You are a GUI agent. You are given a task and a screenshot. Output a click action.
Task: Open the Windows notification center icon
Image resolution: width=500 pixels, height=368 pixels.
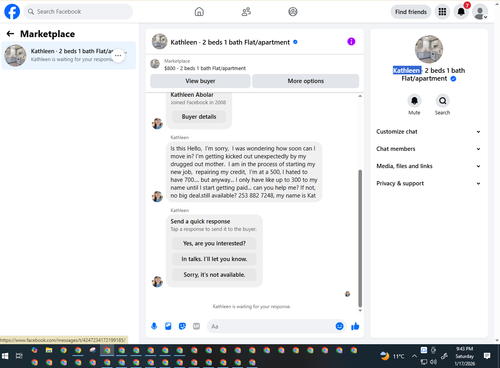(x=487, y=356)
